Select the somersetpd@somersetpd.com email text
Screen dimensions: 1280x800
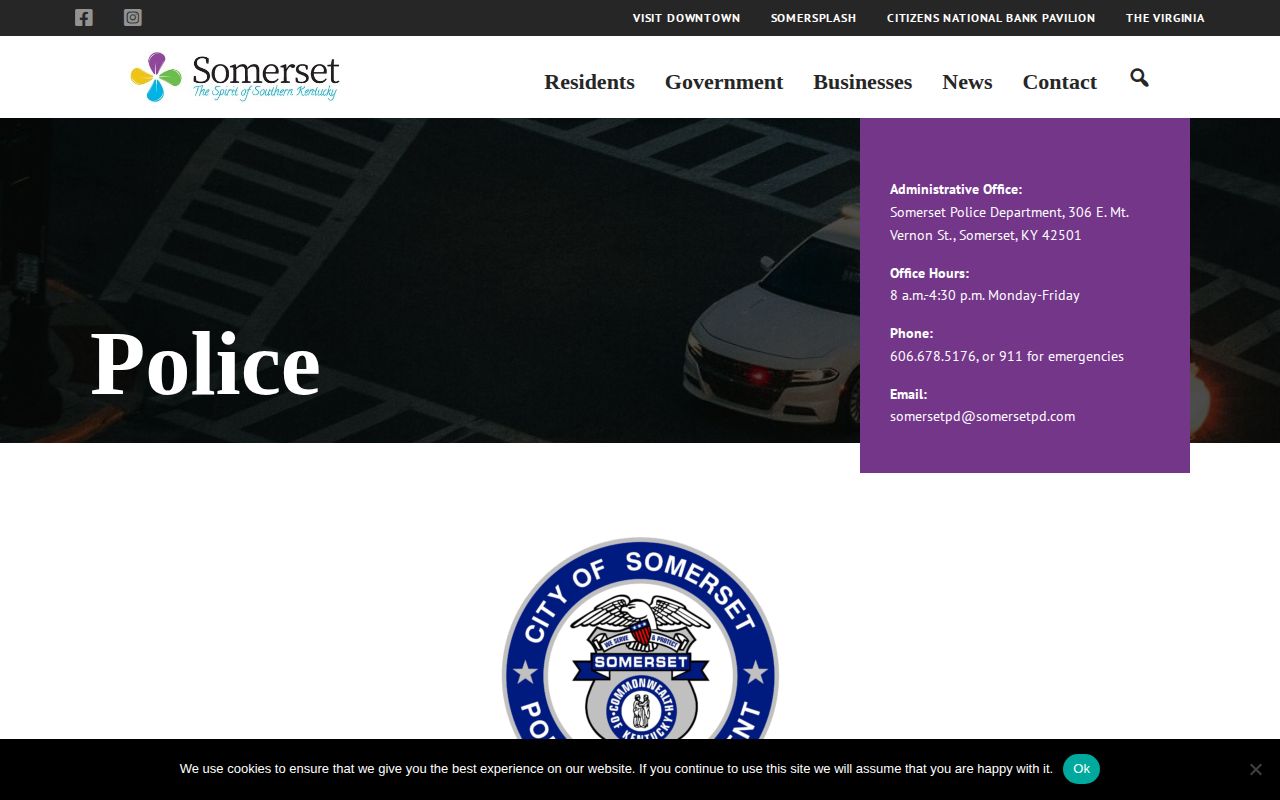[x=982, y=416]
